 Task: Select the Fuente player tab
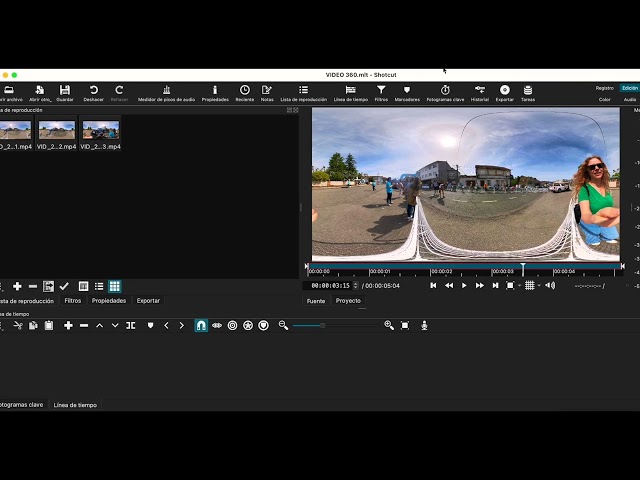tap(316, 301)
